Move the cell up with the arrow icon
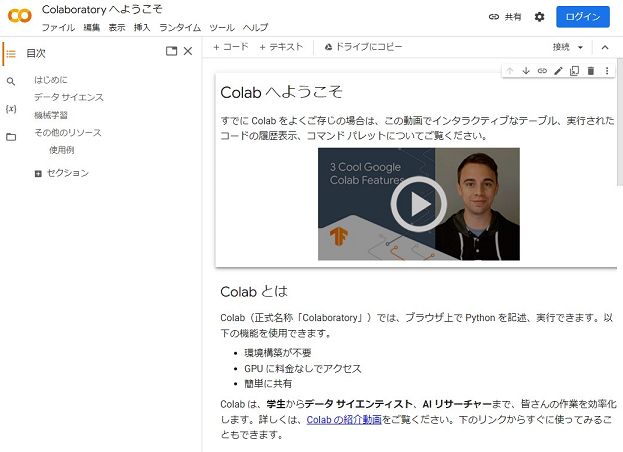This screenshot has height=452, width=623. pyautogui.click(x=510, y=71)
